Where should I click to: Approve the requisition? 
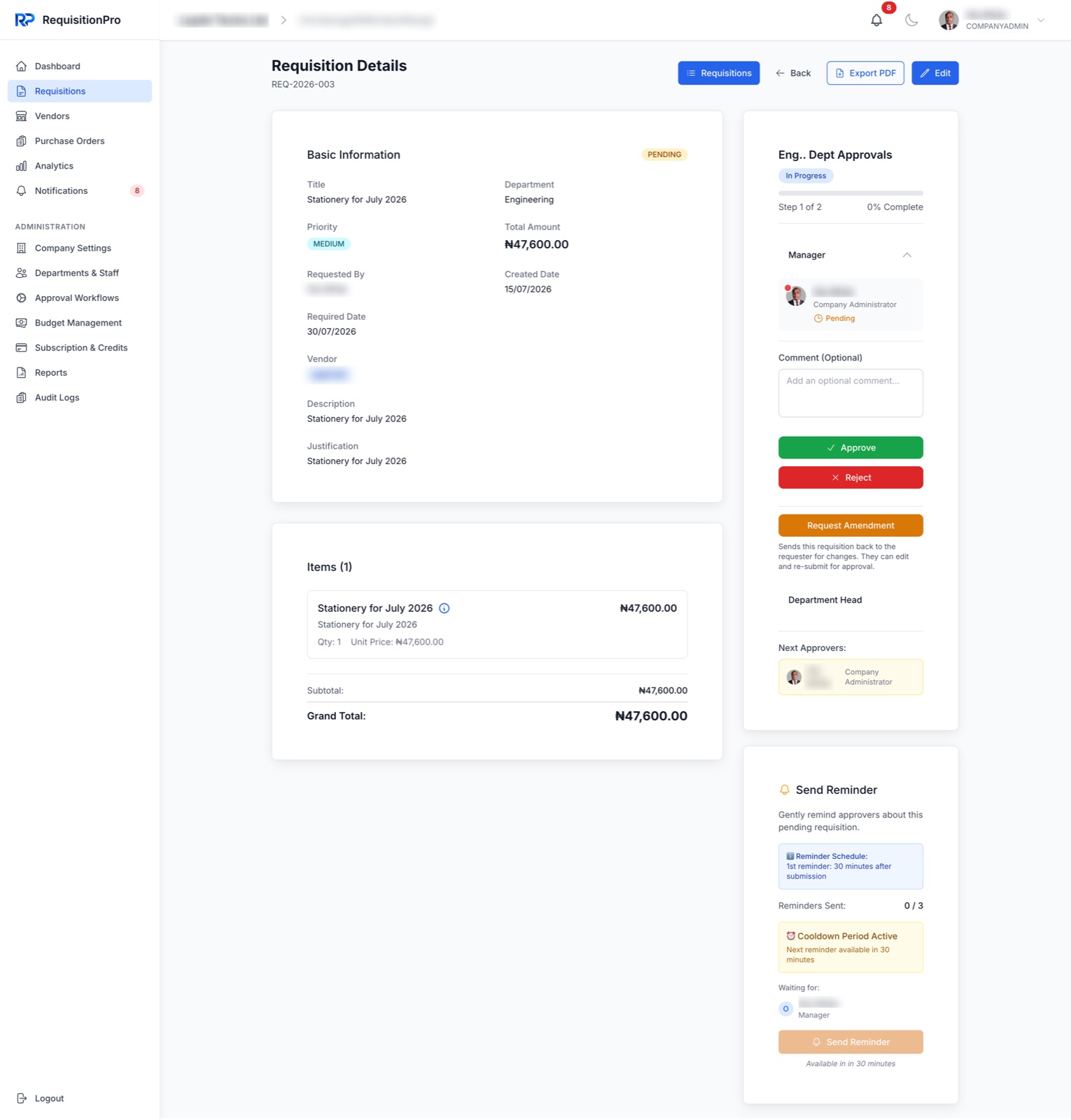pyautogui.click(x=850, y=448)
